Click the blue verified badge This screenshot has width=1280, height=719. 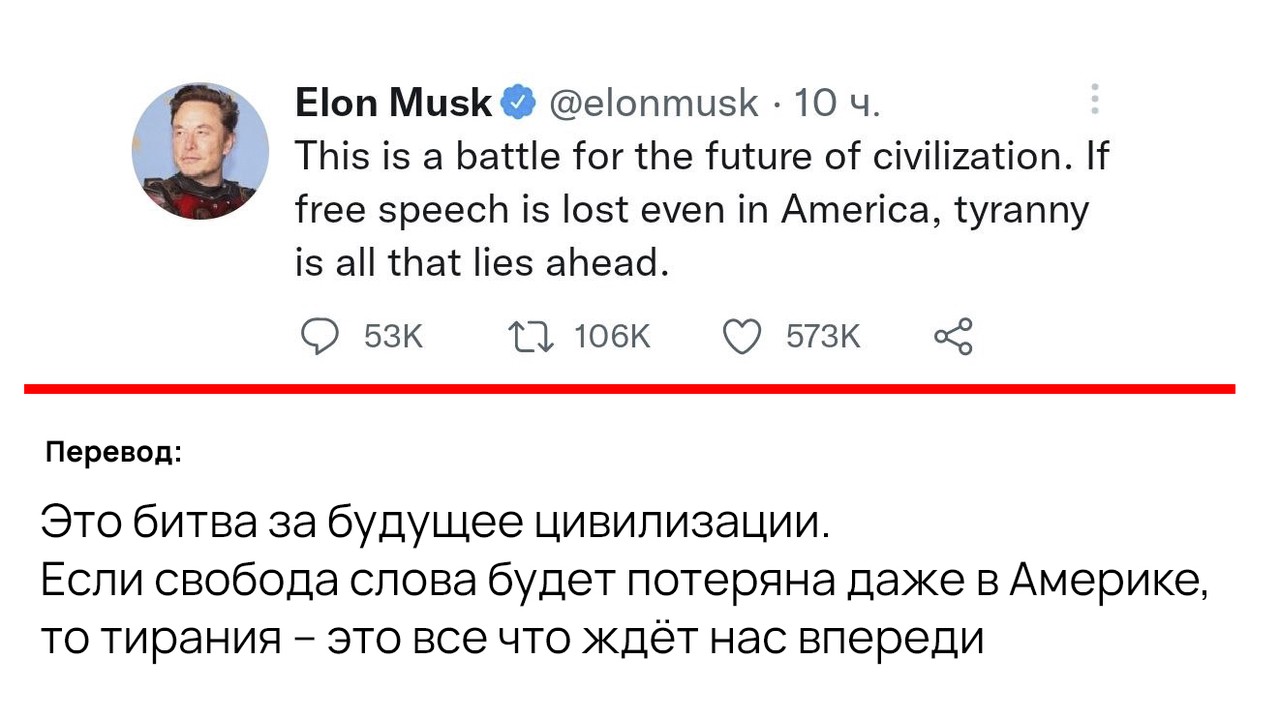[x=518, y=102]
